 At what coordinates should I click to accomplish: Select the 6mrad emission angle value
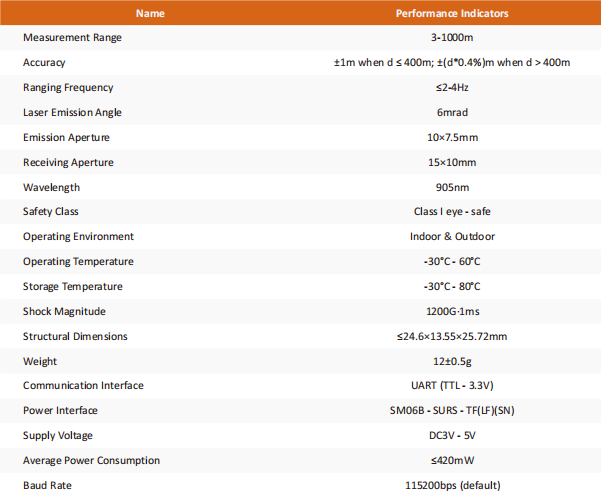coord(452,112)
